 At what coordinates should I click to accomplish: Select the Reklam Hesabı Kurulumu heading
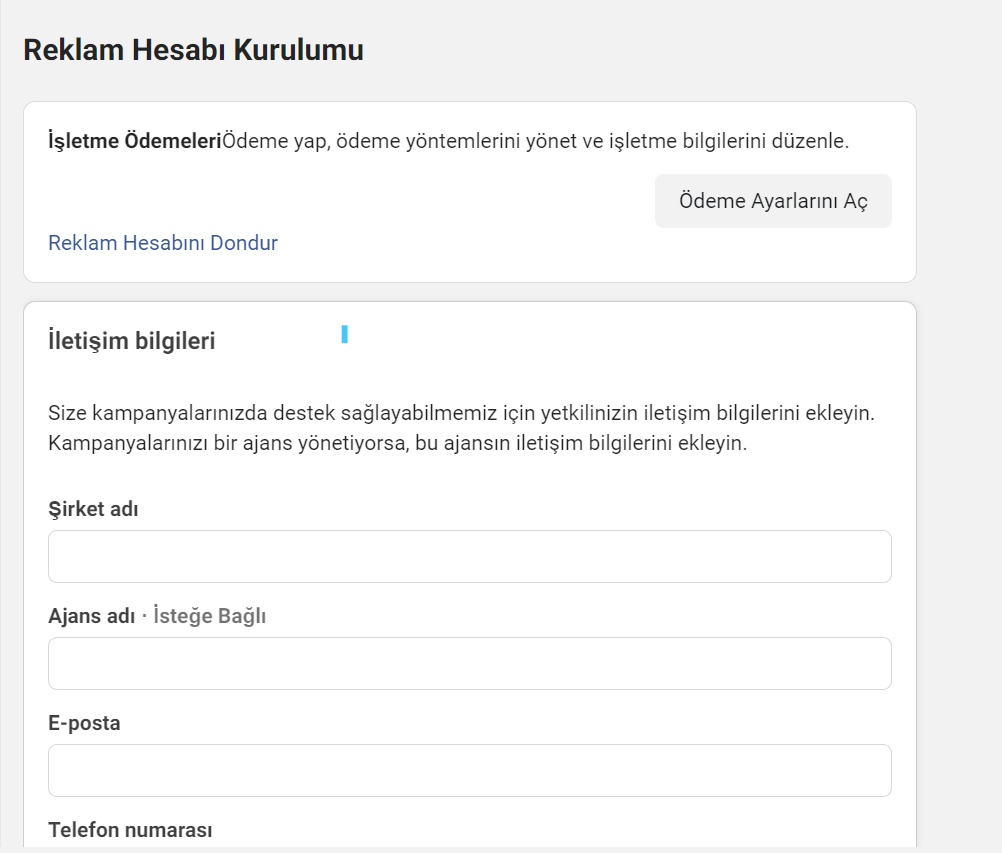click(x=193, y=50)
